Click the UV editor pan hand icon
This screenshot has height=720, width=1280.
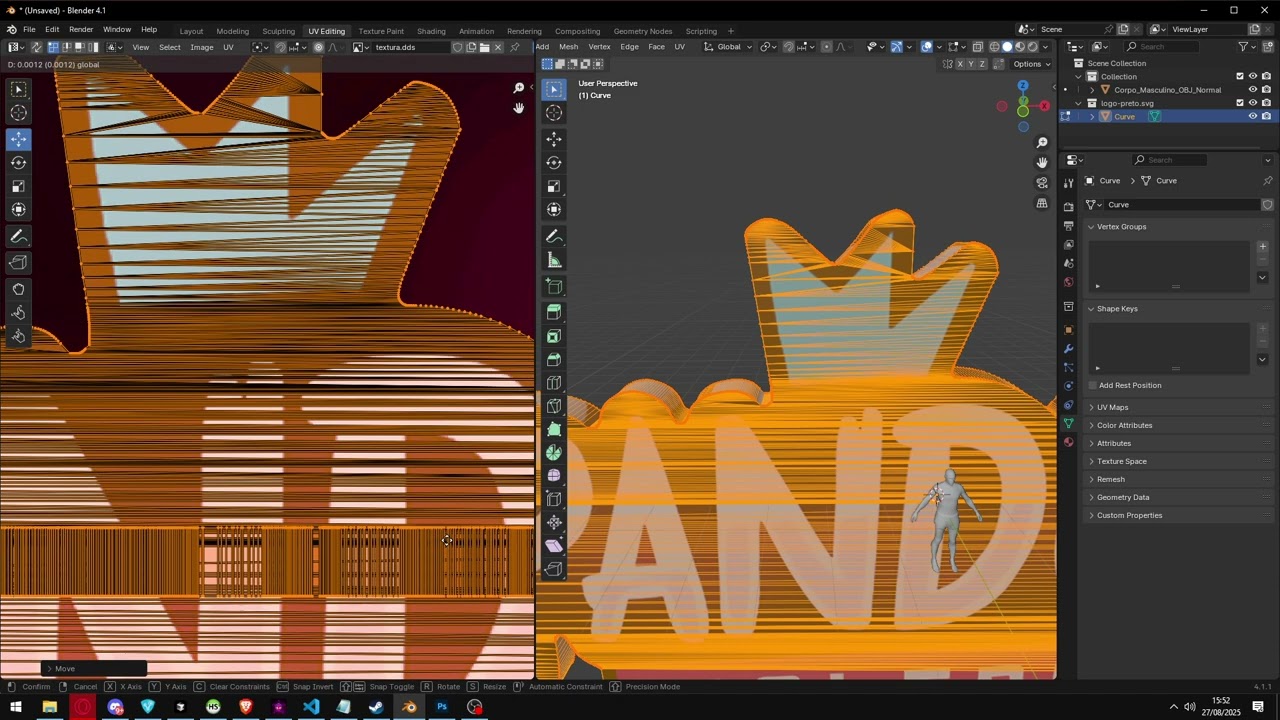coord(518,108)
